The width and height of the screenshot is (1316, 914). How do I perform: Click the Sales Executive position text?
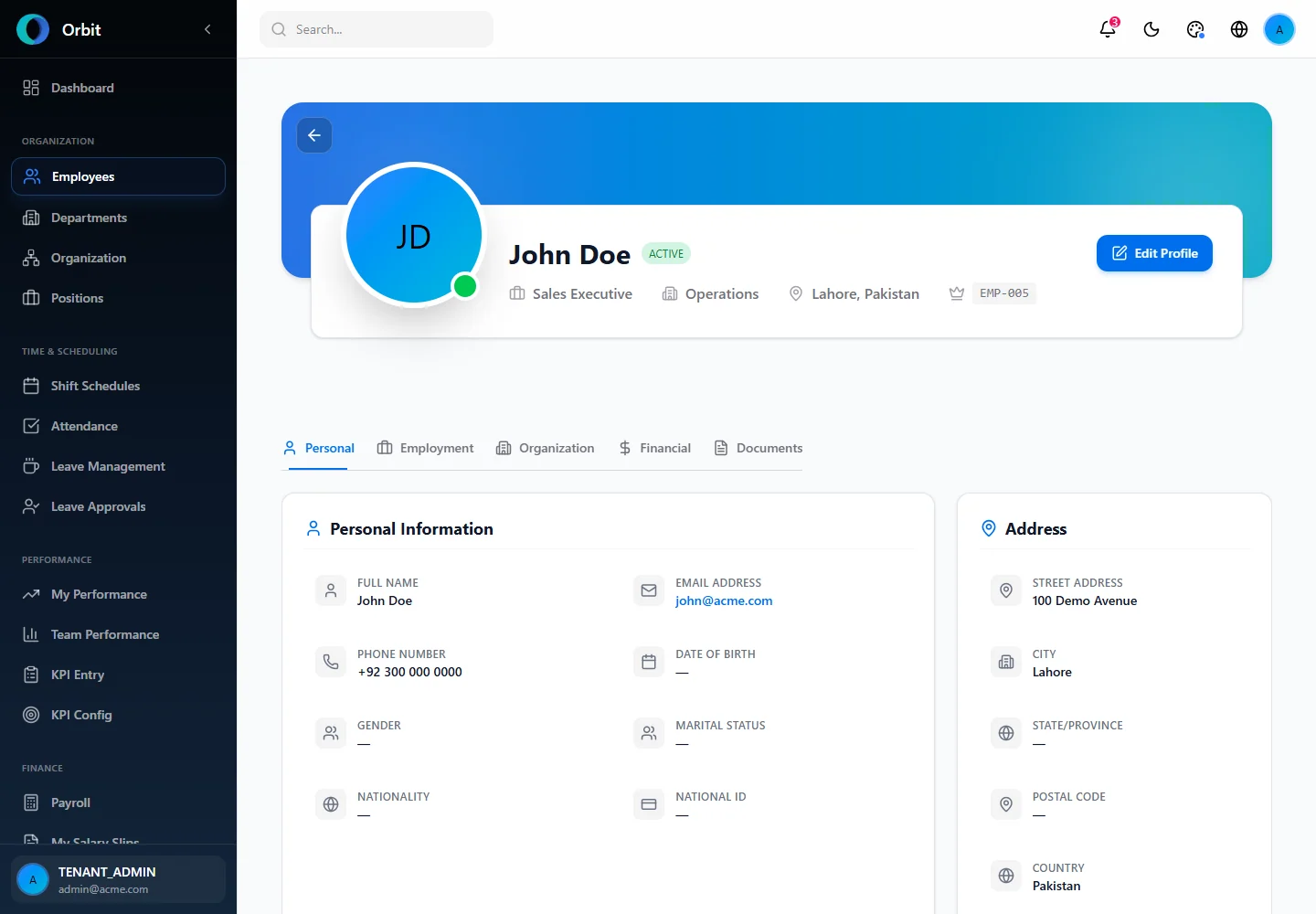coord(582,293)
